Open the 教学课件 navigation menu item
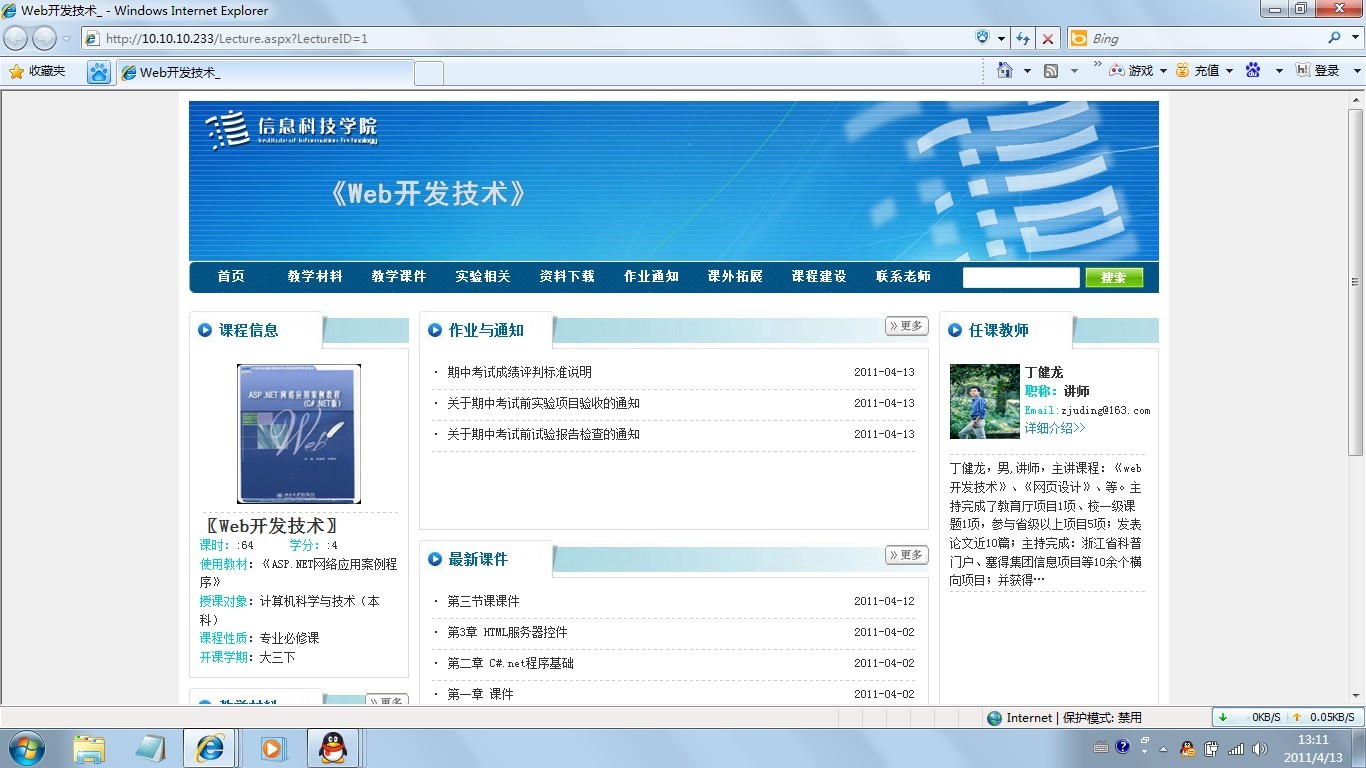 click(399, 277)
